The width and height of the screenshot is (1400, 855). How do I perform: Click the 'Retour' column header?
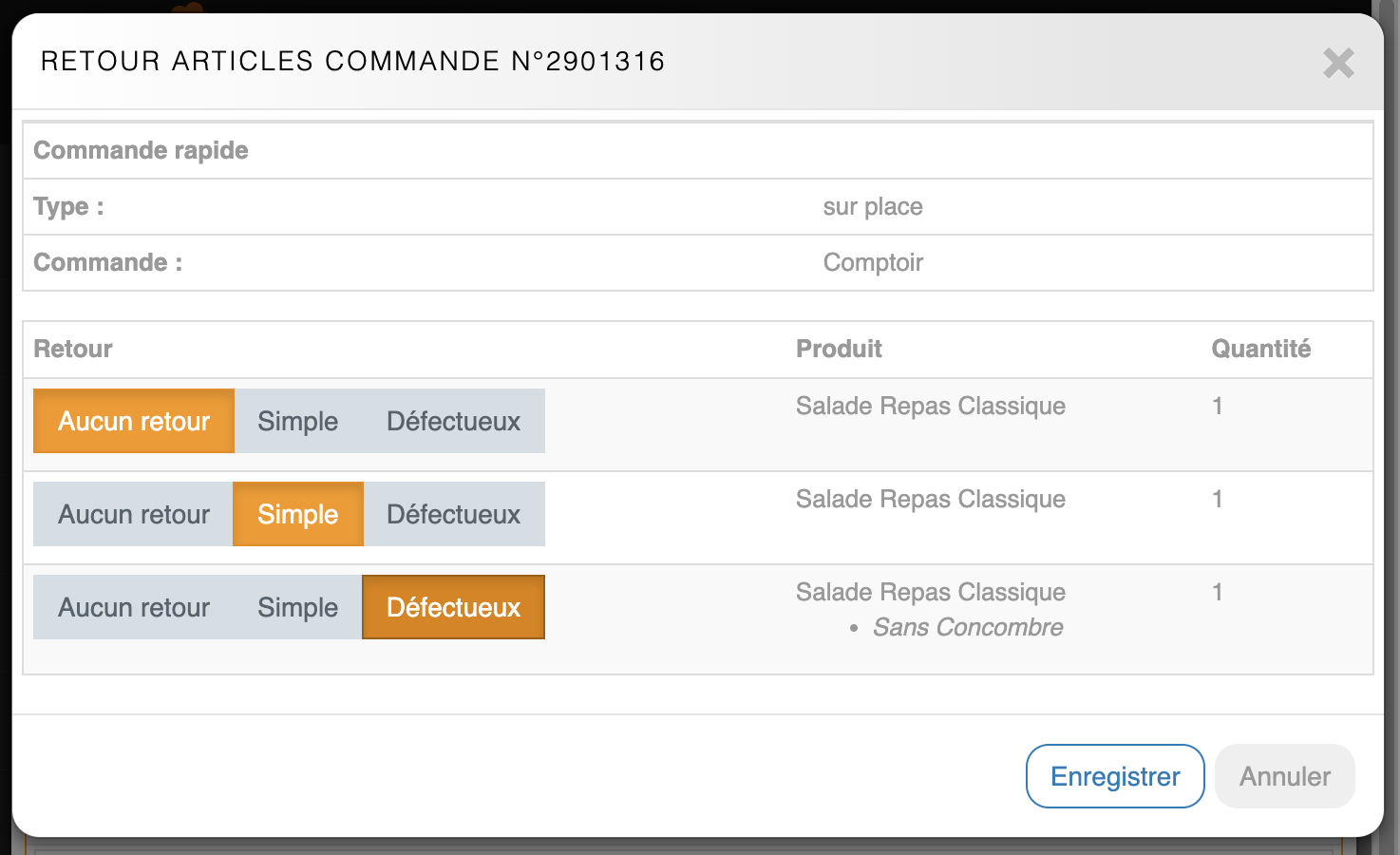[x=73, y=349]
